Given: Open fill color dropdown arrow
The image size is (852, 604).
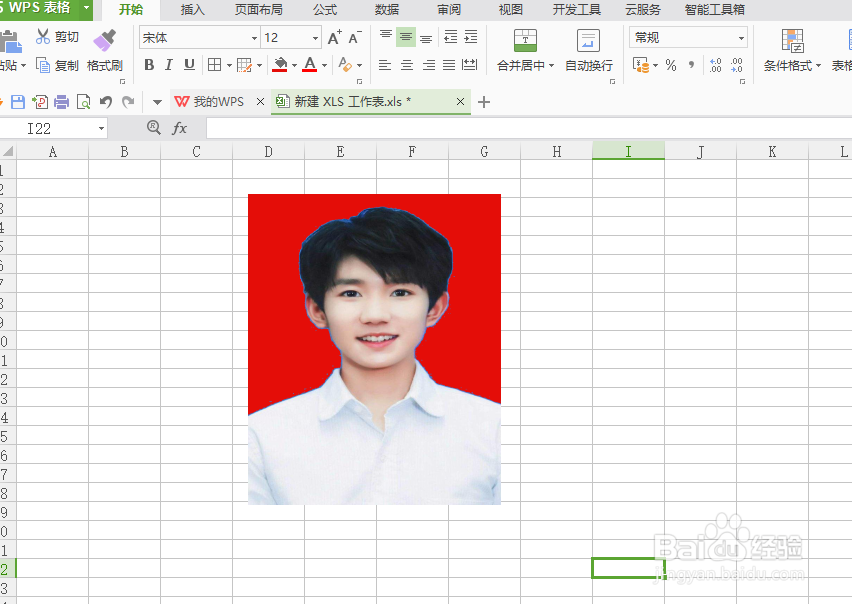Looking at the screenshot, I should click(295, 66).
